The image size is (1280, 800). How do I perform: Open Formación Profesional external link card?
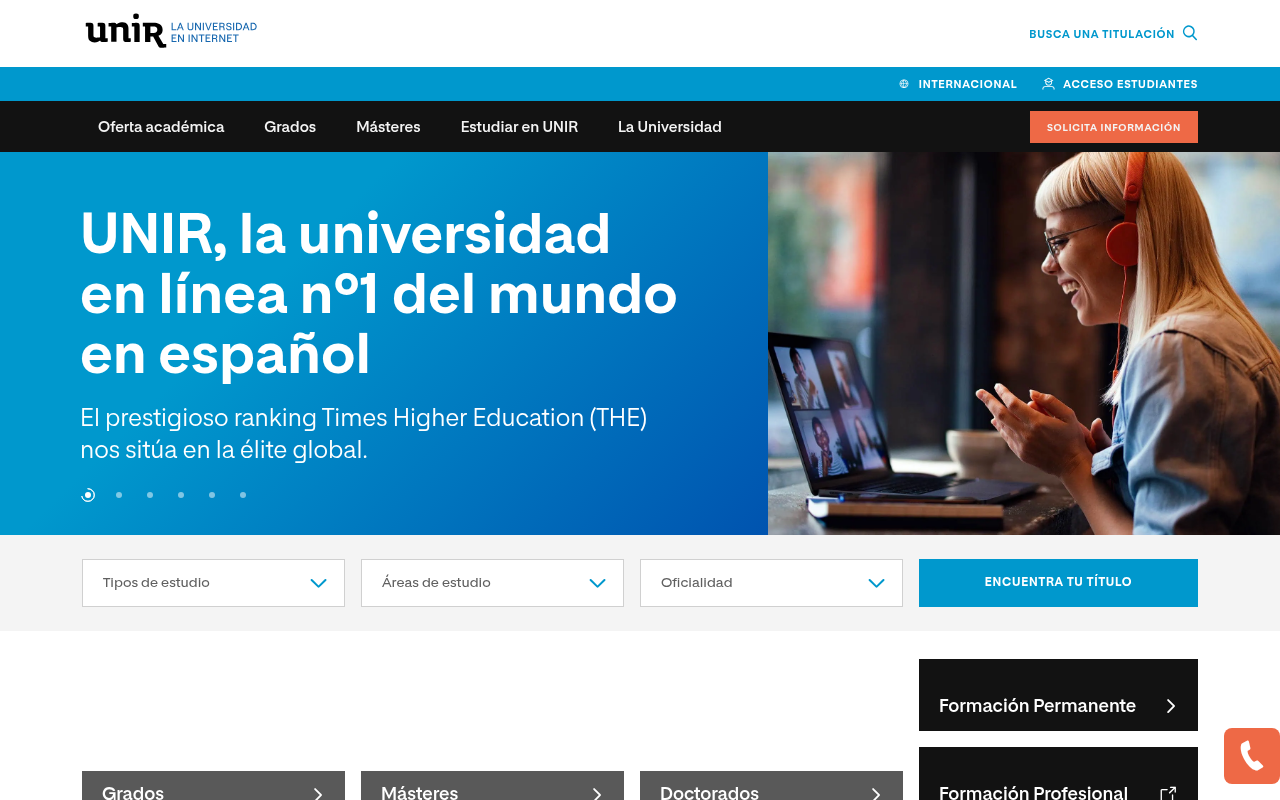click(x=1058, y=774)
